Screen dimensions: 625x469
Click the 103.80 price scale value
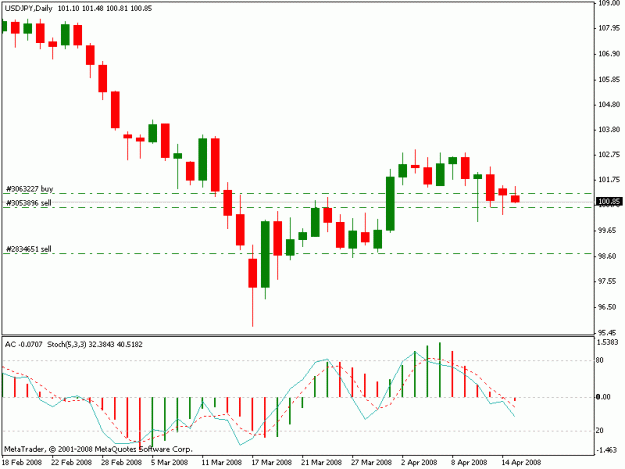(609, 130)
